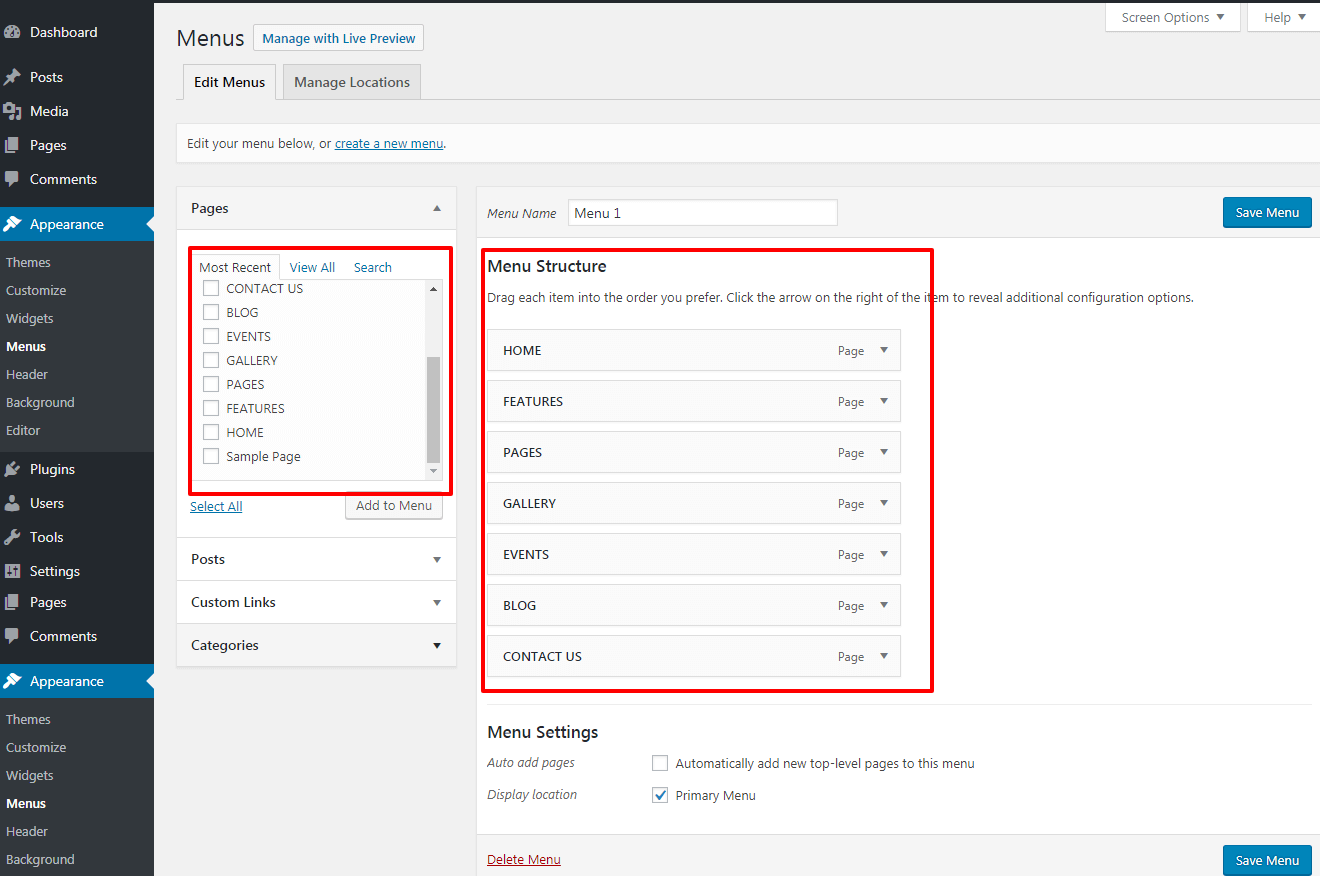Collapse the Pages panel with its arrow
1320x876 pixels.
(x=436, y=208)
